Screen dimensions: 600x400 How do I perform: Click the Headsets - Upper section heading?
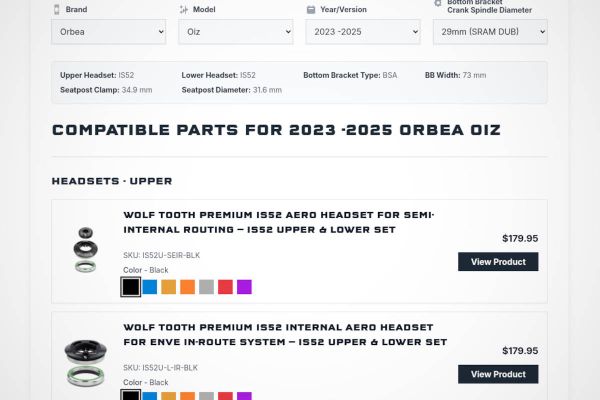click(112, 181)
